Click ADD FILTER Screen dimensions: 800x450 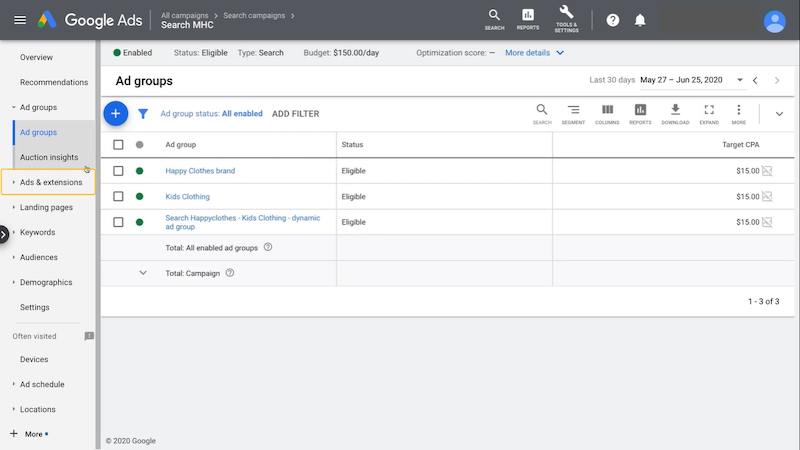coord(295,114)
